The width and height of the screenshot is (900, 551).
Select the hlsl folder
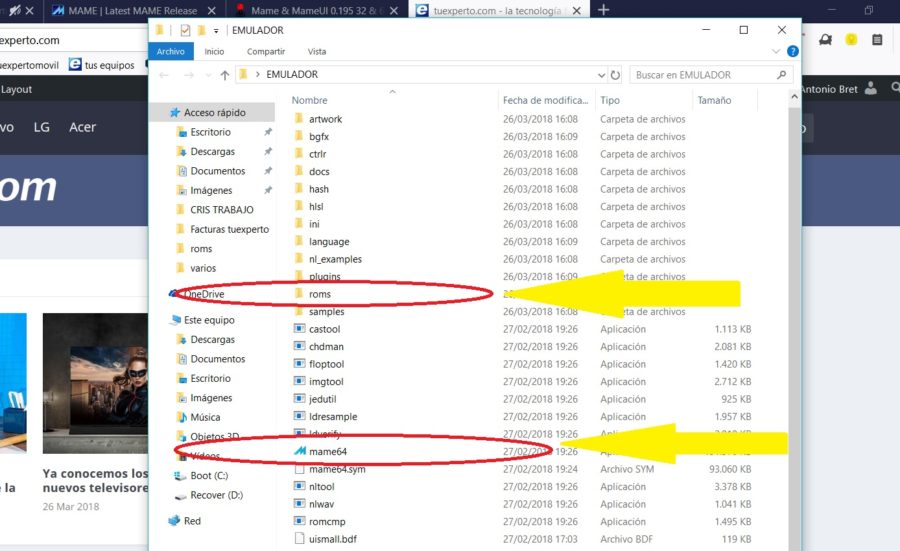click(x=316, y=207)
